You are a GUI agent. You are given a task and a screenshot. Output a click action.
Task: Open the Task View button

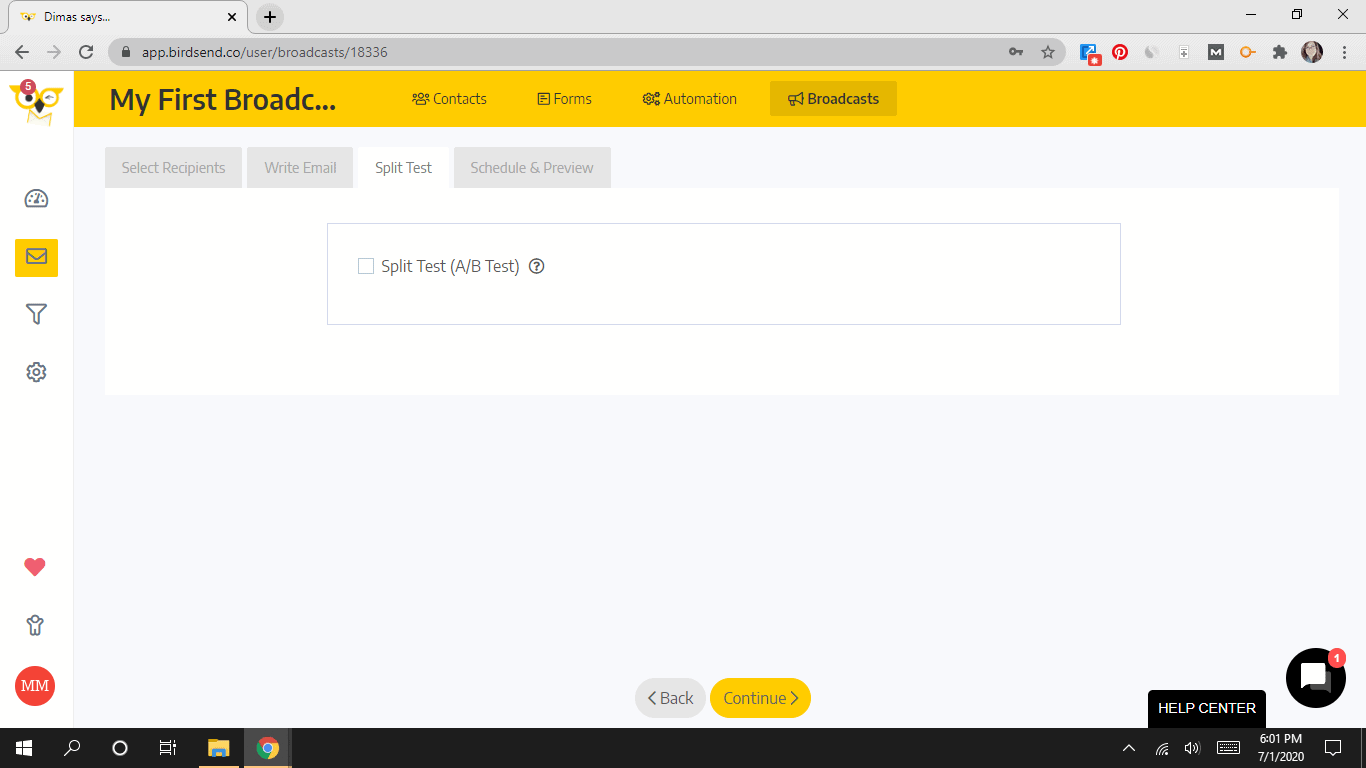(168, 748)
